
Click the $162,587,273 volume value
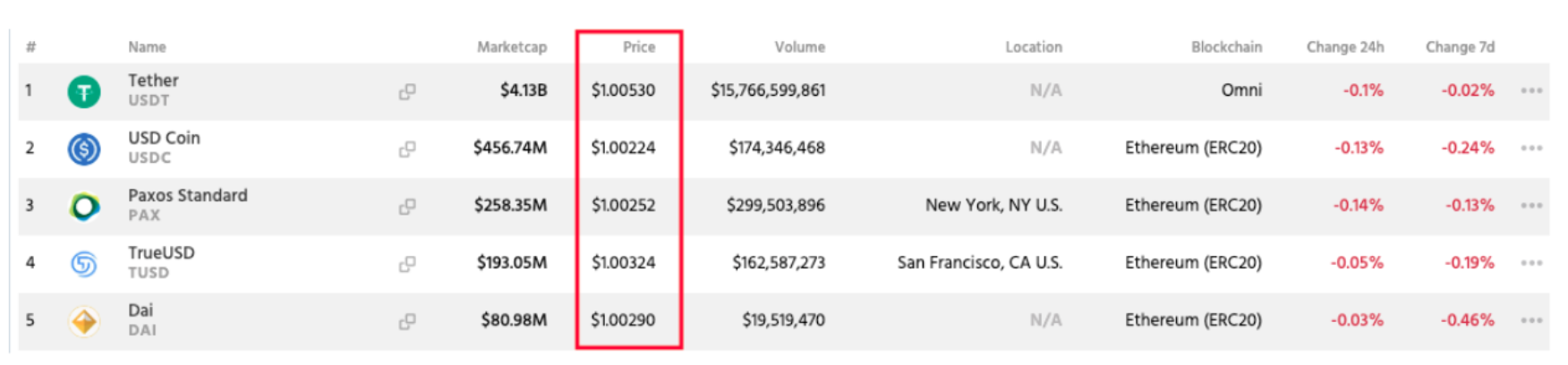(x=779, y=263)
